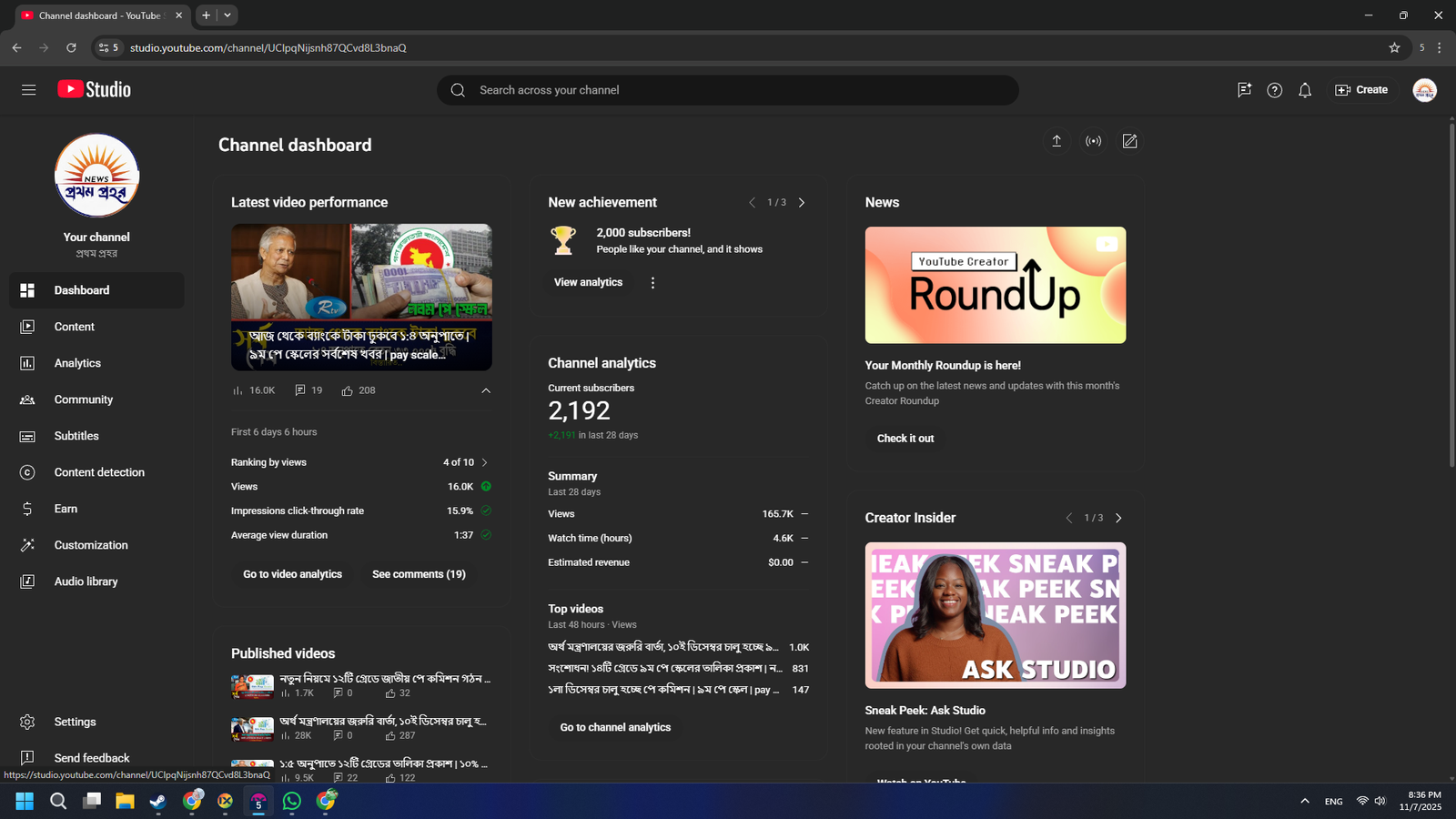Toggle the hamburger navigation menu
This screenshot has width=1456, height=819.
coord(29,90)
